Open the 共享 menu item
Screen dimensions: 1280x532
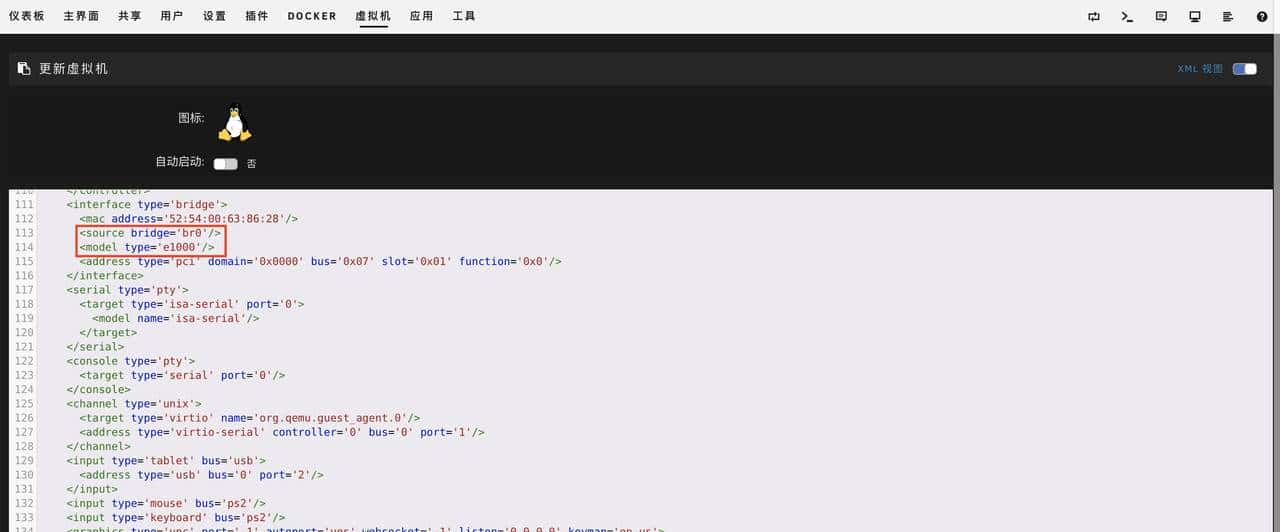click(x=129, y=16)
